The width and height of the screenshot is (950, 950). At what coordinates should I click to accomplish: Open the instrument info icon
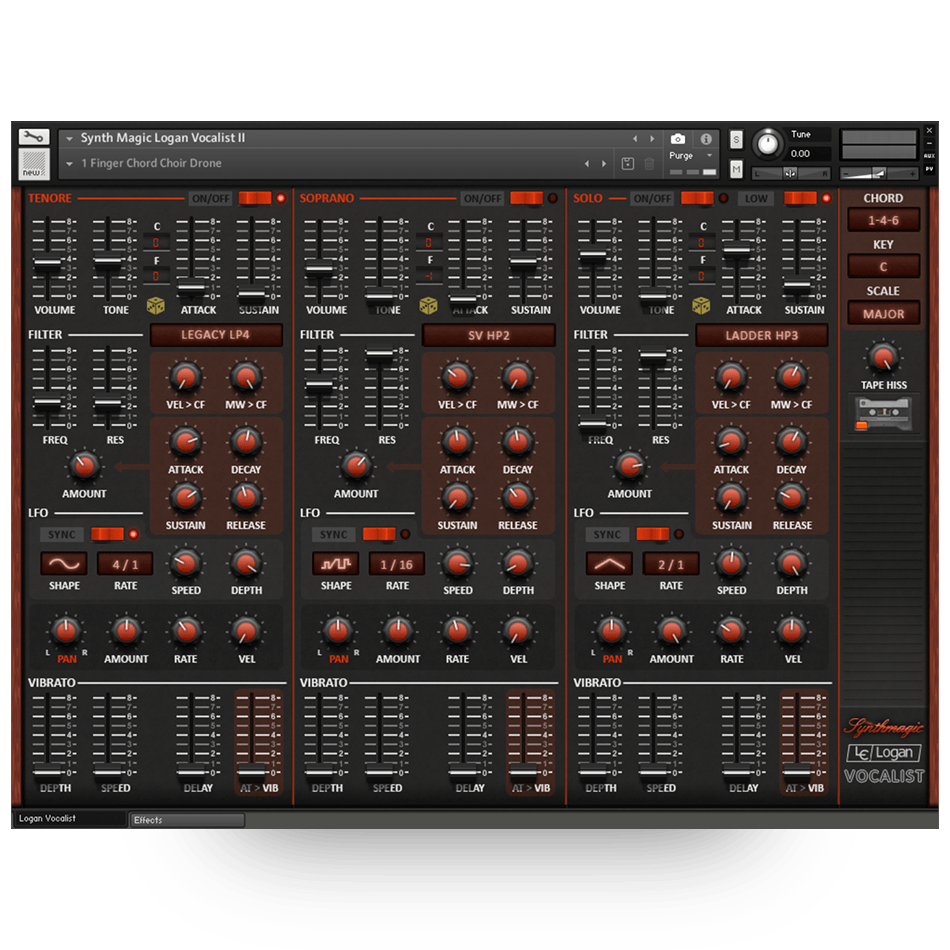point(706,139)
